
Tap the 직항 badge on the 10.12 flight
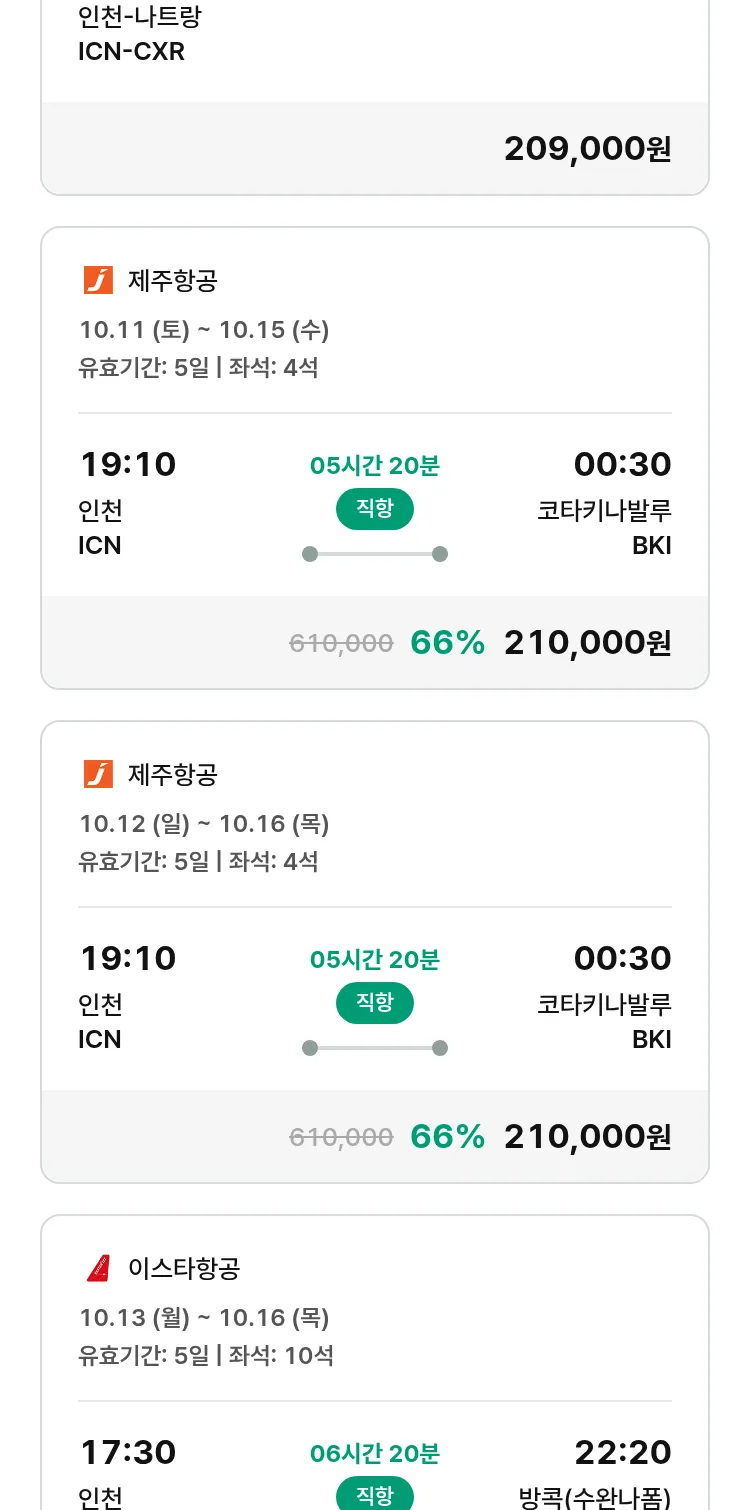click(375, 1003)
